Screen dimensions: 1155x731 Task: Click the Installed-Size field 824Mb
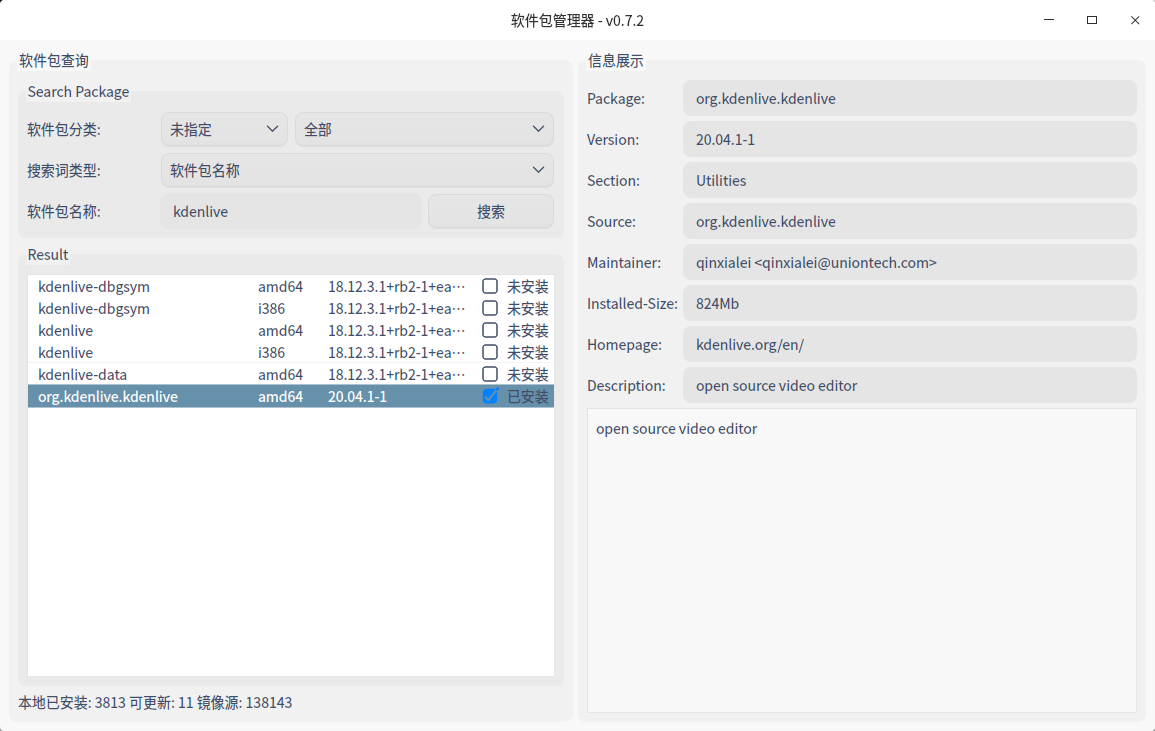pyautogui.click(x=910, y=304)
